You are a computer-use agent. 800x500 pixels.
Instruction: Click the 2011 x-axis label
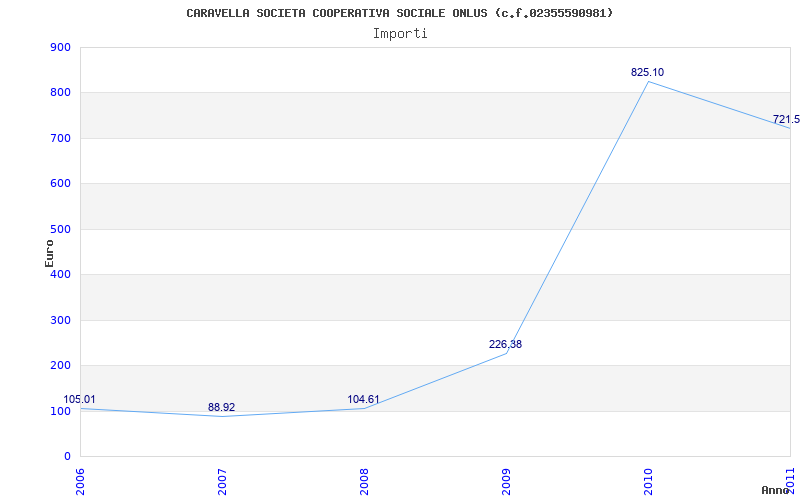(x=790, y=482)
